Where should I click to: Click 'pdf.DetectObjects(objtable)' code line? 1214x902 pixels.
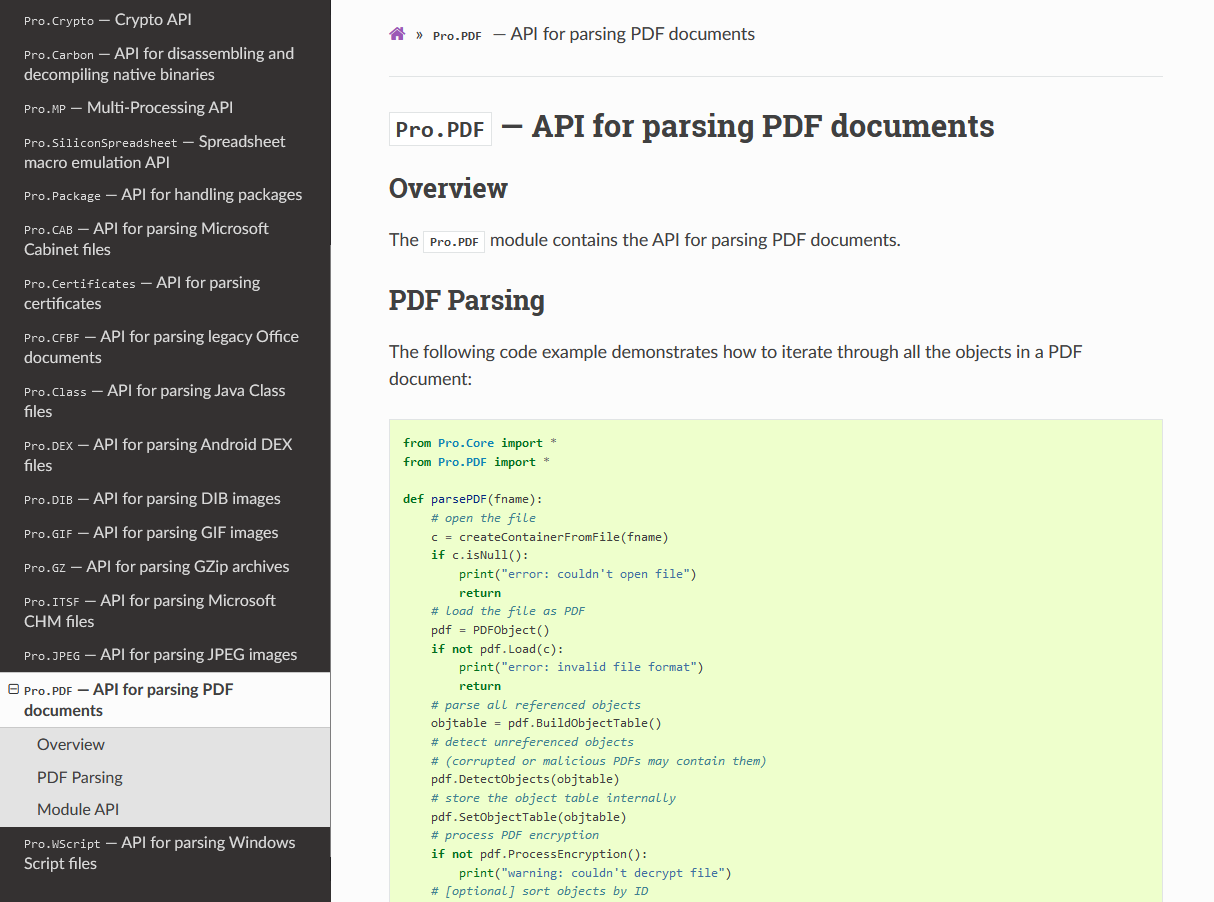click(x=525, y=779)
